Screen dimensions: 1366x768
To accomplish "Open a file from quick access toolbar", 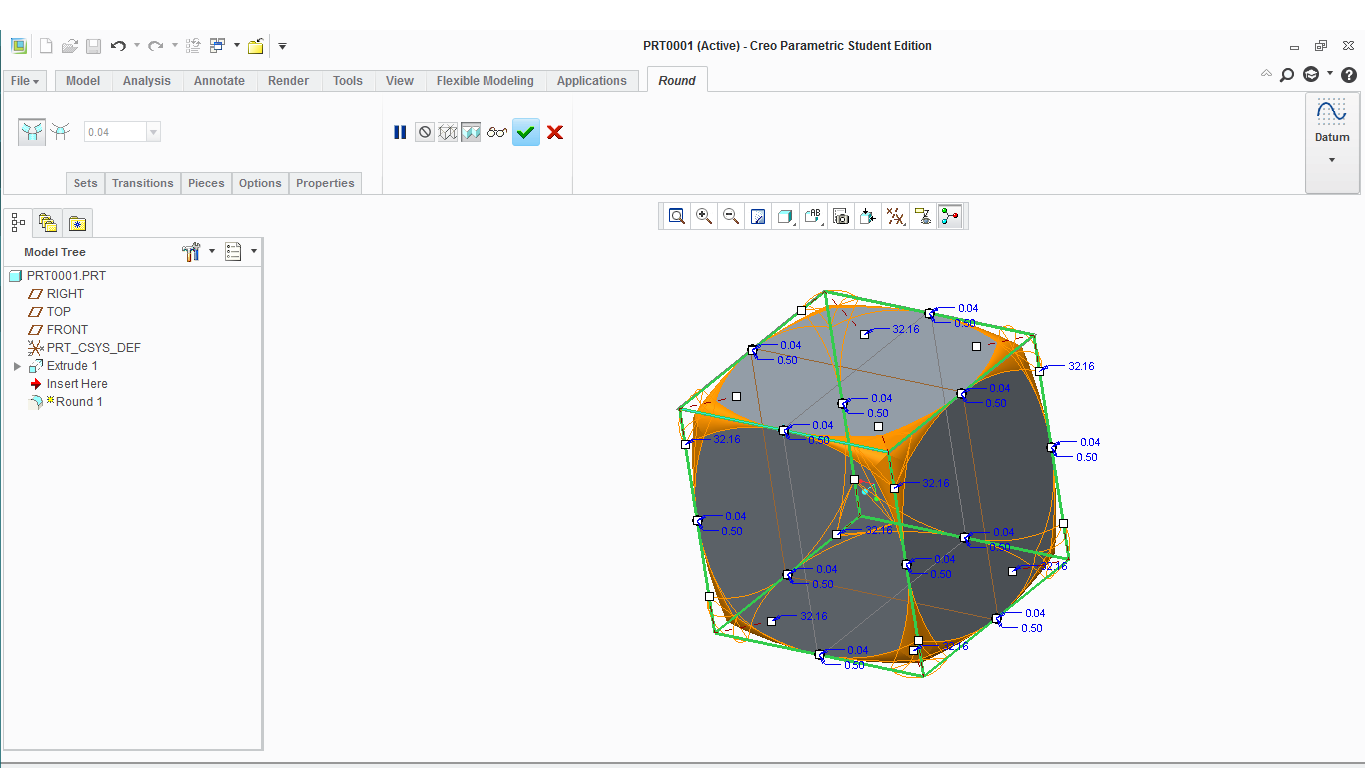I will coord(69,46).
